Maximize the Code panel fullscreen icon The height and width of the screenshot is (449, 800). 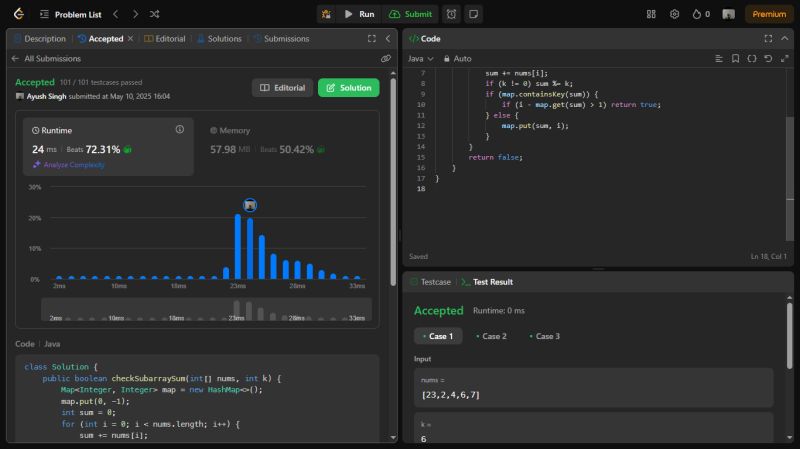768,38
